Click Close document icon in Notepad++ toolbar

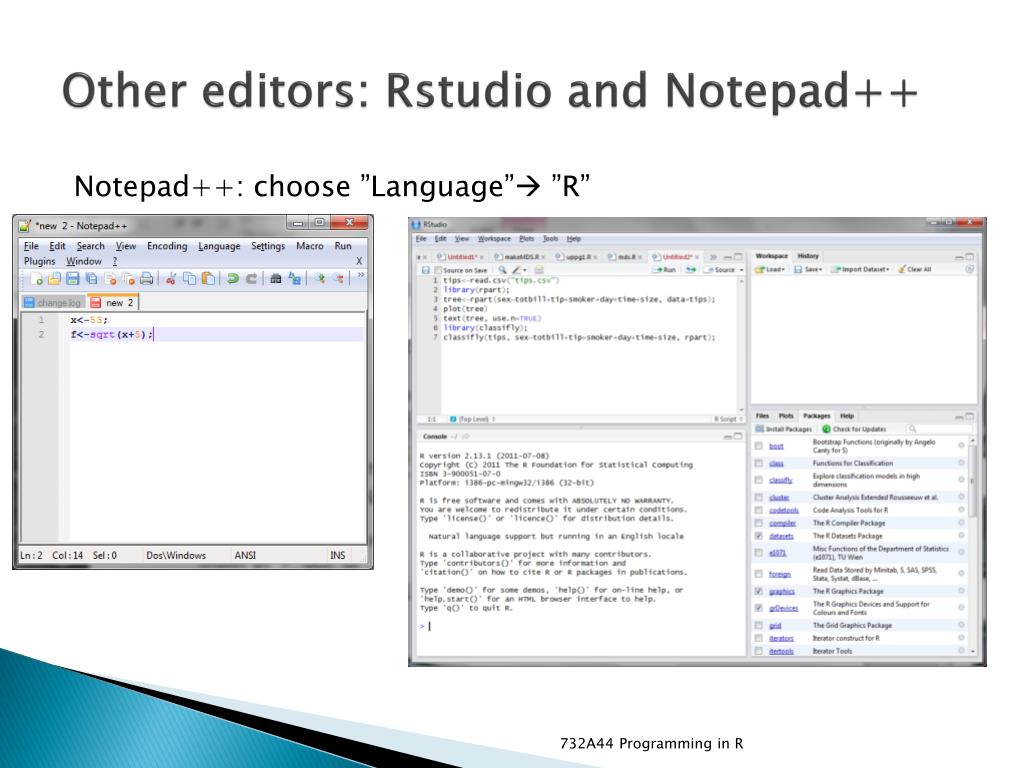coord(110,280)
